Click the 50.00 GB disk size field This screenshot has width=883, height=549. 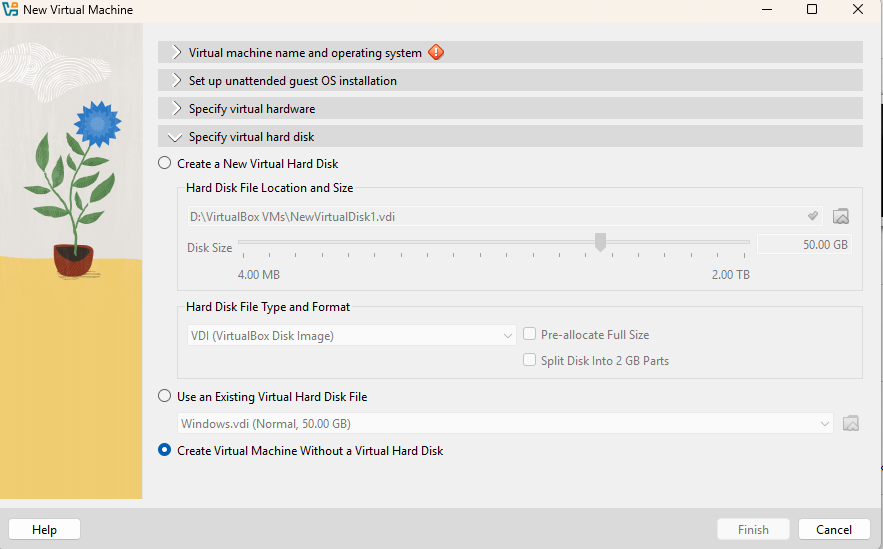point(804,245)
